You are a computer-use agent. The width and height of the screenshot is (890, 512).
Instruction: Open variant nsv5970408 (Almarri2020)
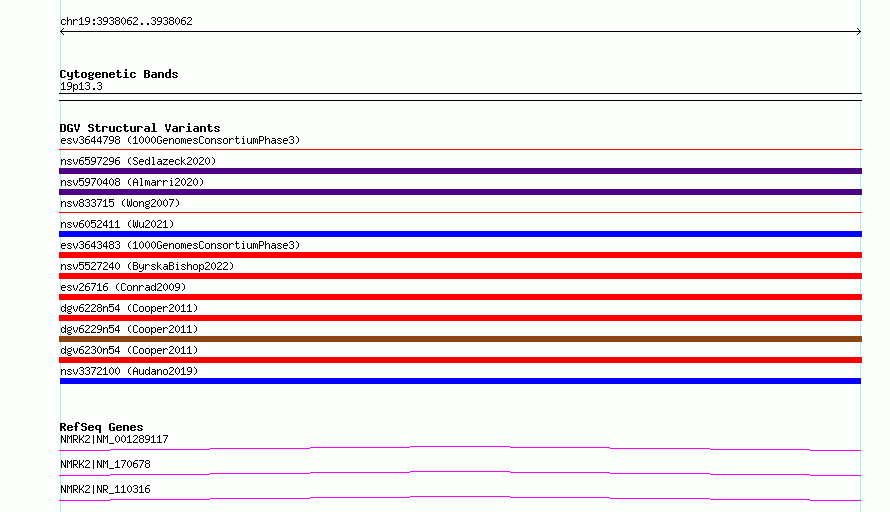click(132, 182)
